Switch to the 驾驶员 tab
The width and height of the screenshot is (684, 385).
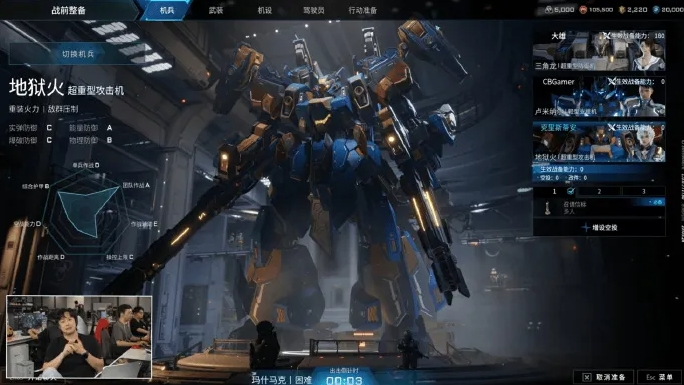314,10
